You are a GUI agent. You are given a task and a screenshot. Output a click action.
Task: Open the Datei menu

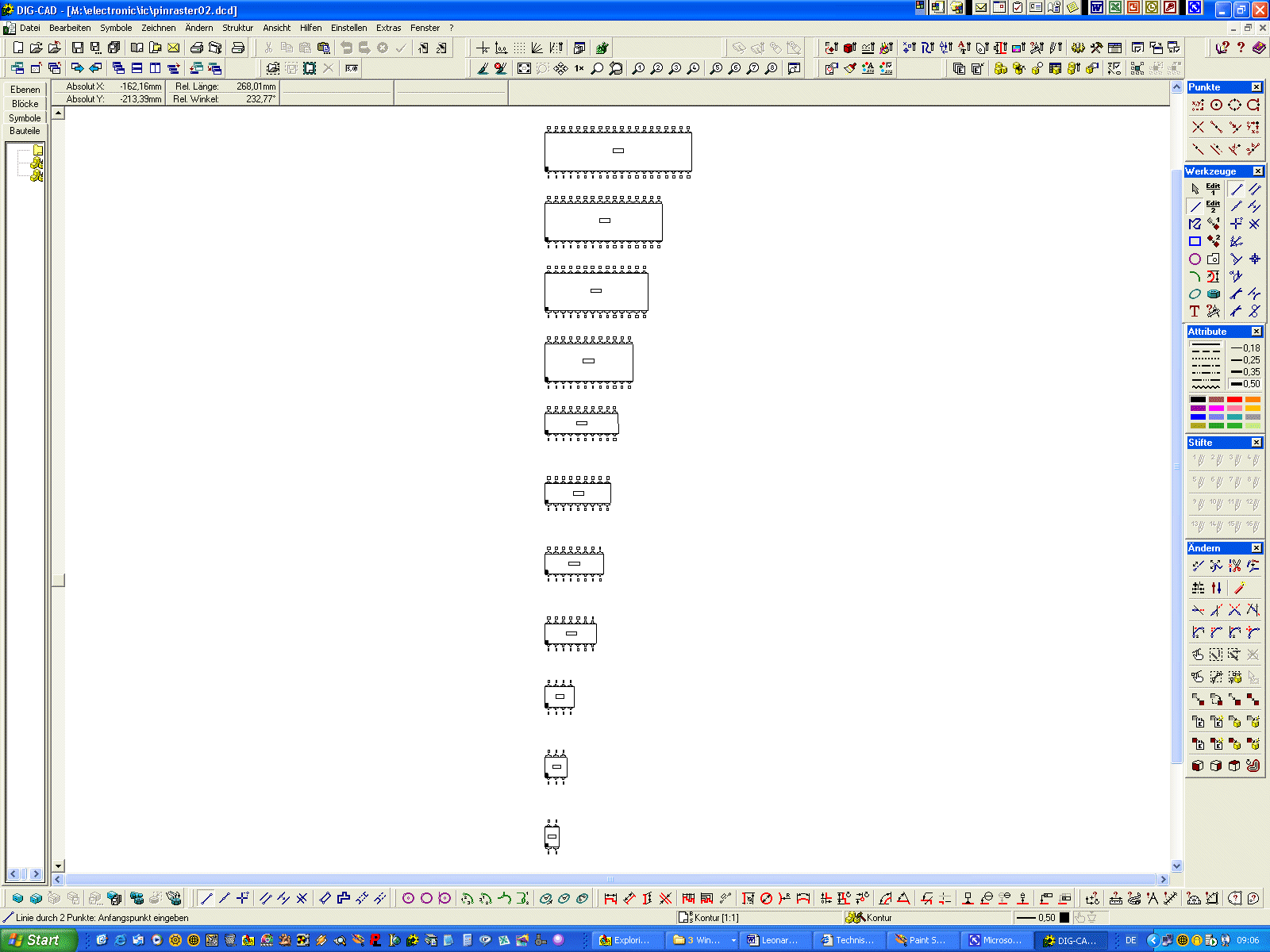tap(29, 28)
